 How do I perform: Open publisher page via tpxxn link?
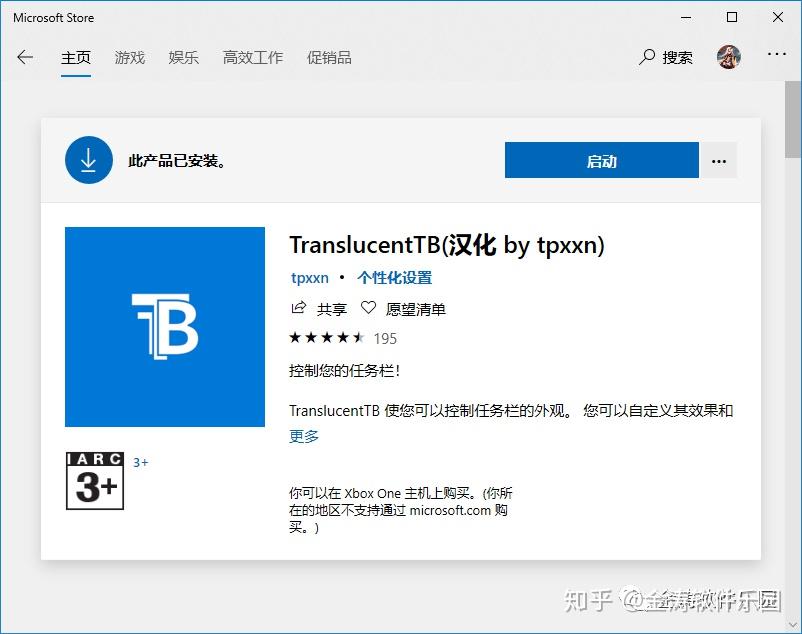point(309,277)
